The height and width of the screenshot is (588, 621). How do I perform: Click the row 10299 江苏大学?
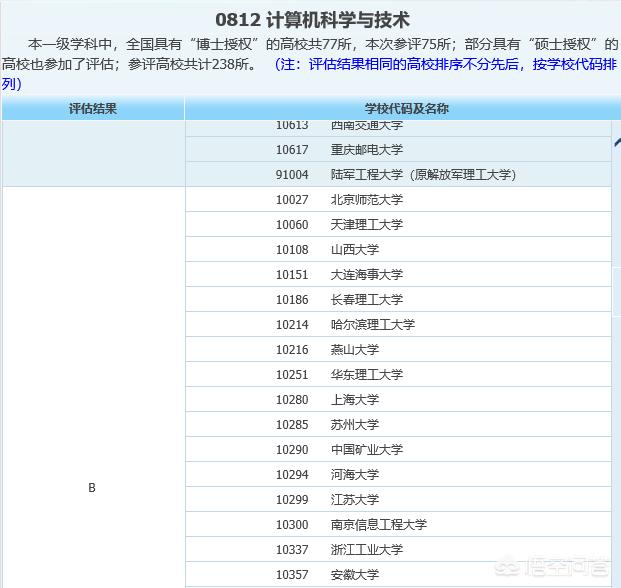pos(398,499)
